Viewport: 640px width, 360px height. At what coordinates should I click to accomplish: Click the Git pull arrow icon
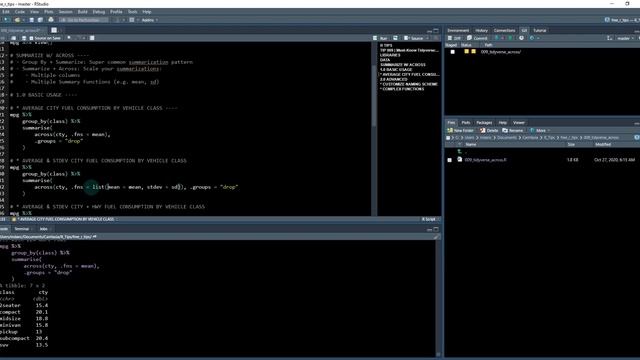point(497,38)
